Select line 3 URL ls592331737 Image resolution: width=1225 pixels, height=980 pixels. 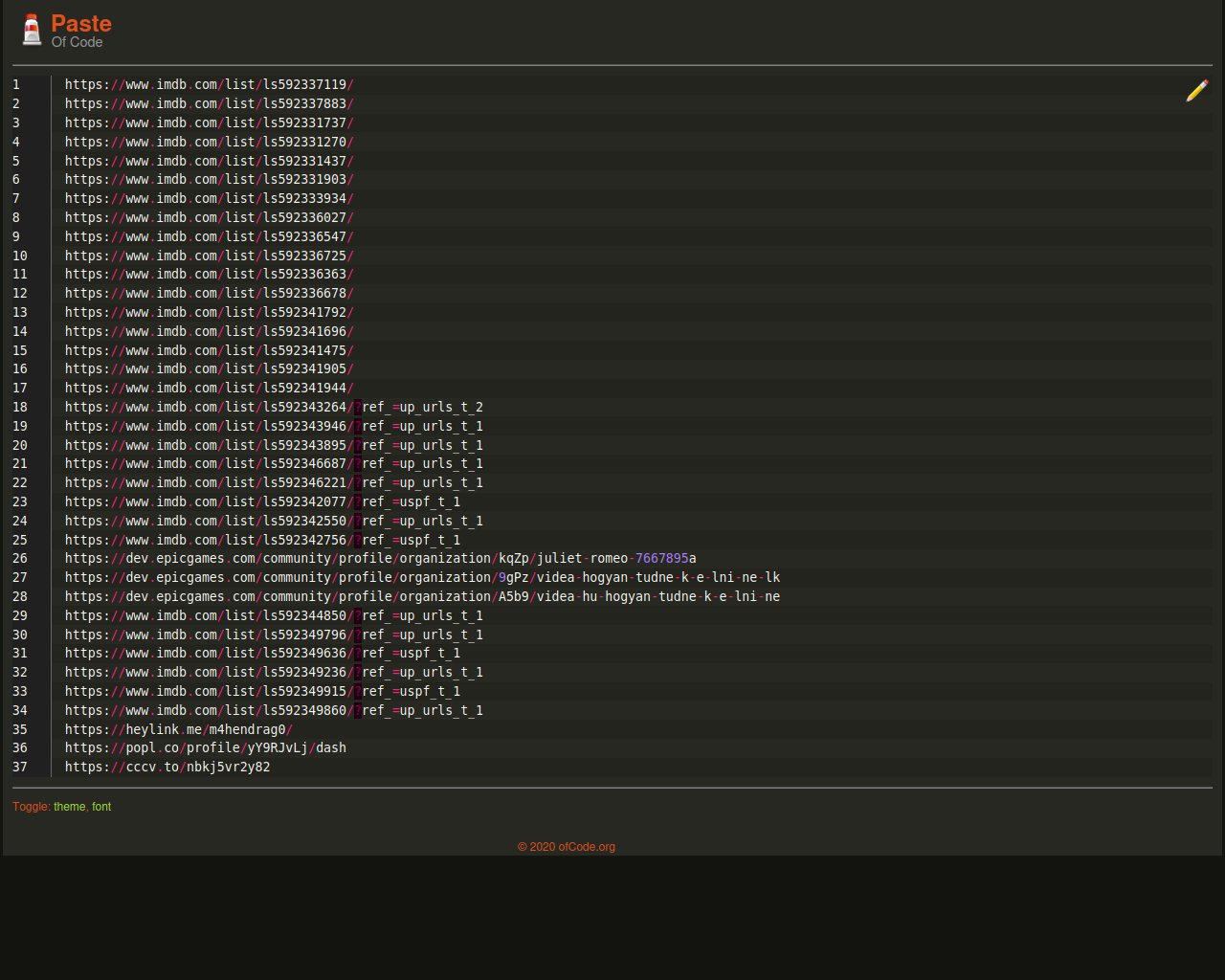(210, 122)
